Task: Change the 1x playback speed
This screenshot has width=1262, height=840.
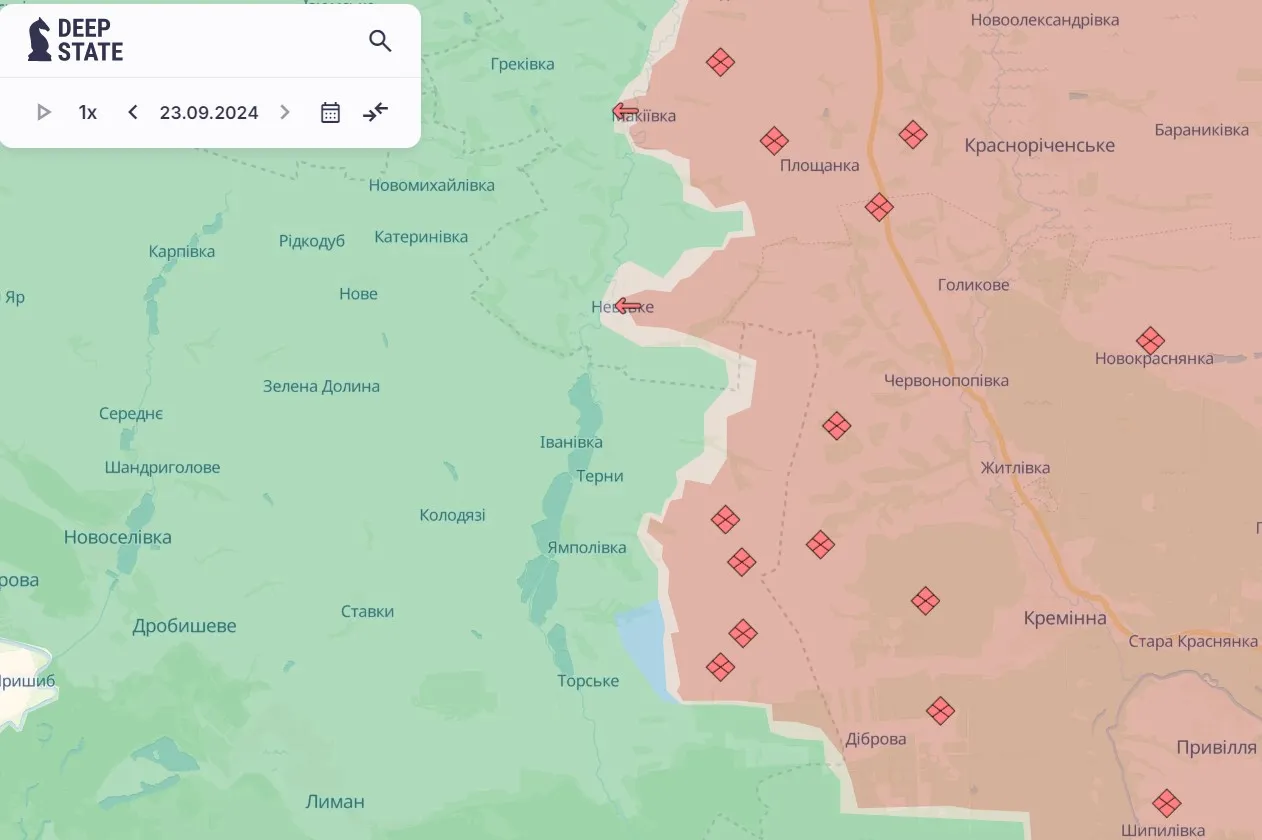Action: point(88,112)
